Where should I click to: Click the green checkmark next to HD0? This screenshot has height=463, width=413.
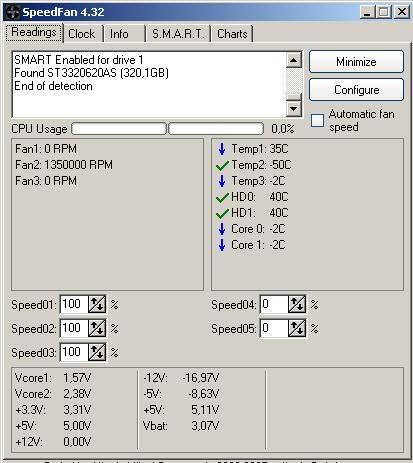(222, 197)
